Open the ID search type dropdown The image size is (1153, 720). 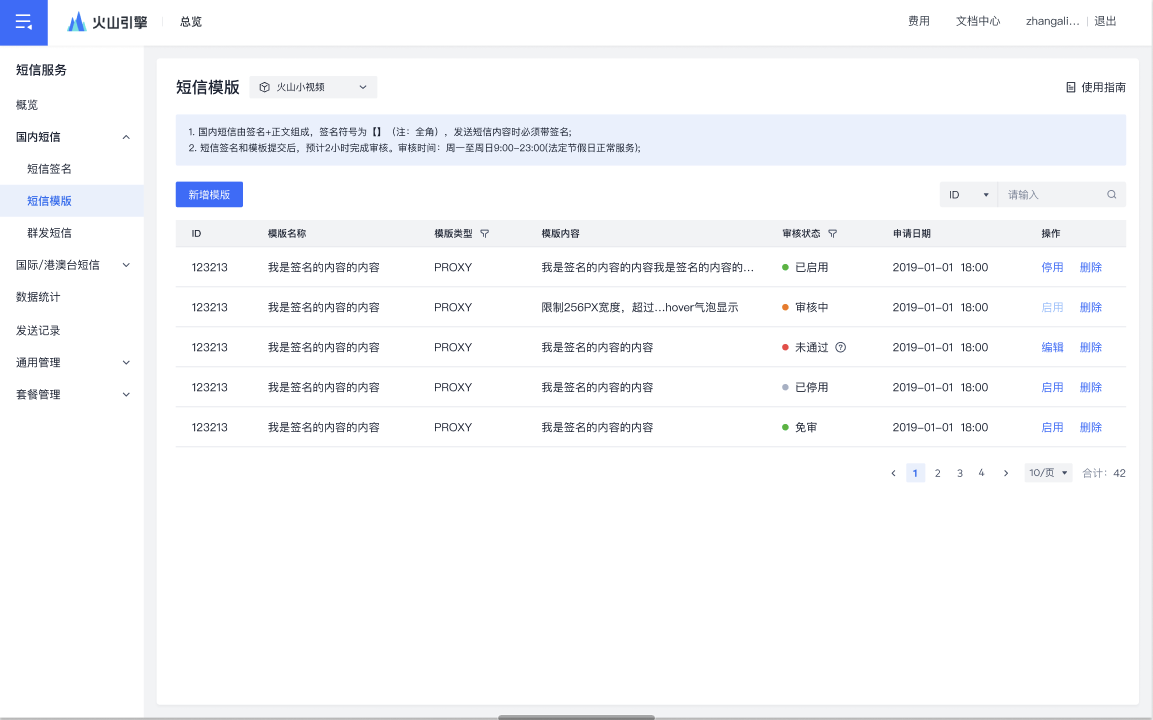tap(968, 195)
